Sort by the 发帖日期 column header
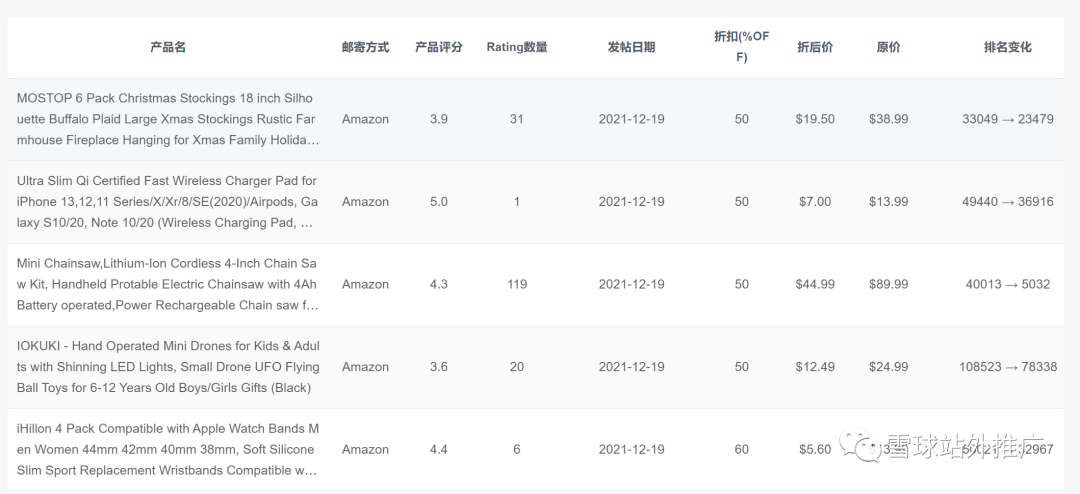Screen dimensions: 1080x494 pyautogui.click(x=631, y=47)
